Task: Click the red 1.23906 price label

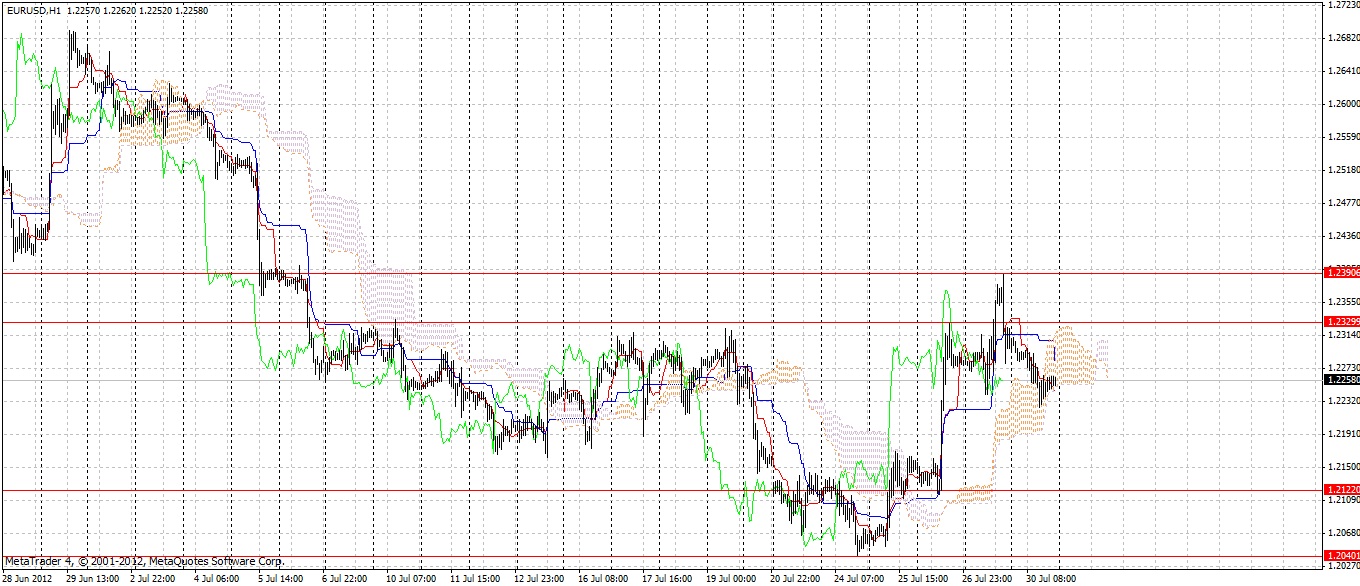Action: coord(1340,272)
